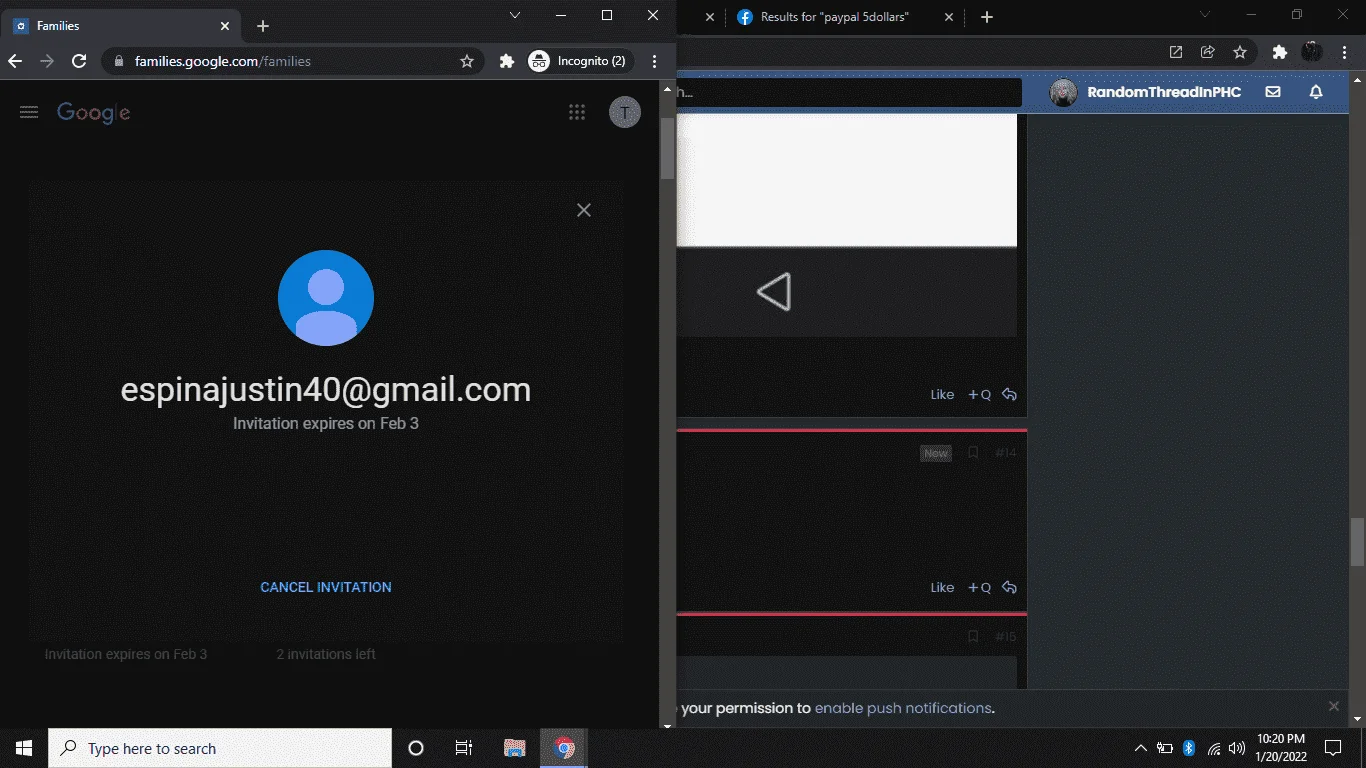The width and height of the screenshot is (1366, 768).
Task: Go back in the Families window
Action: pos(15,61)
